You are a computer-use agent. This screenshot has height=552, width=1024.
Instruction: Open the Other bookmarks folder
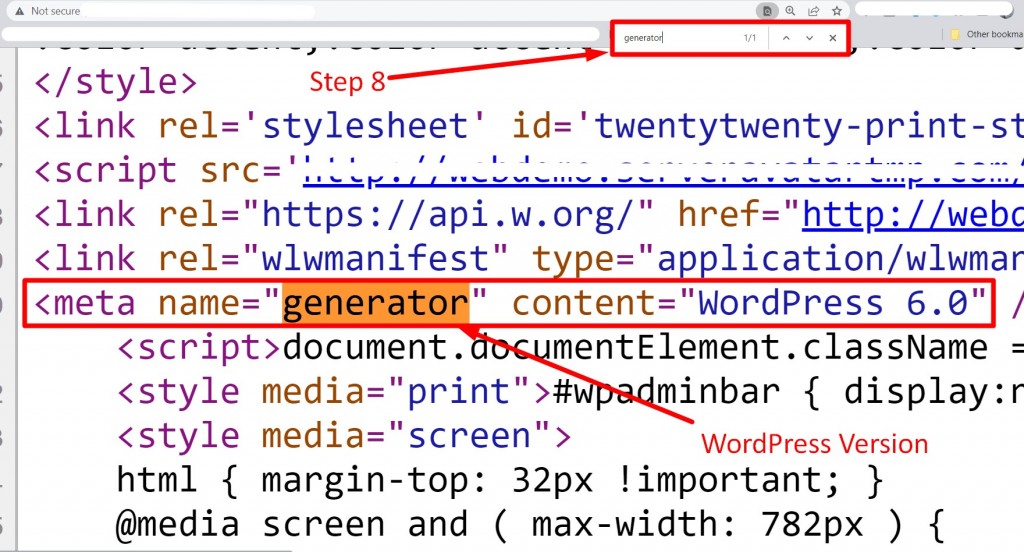coord(986,34)
